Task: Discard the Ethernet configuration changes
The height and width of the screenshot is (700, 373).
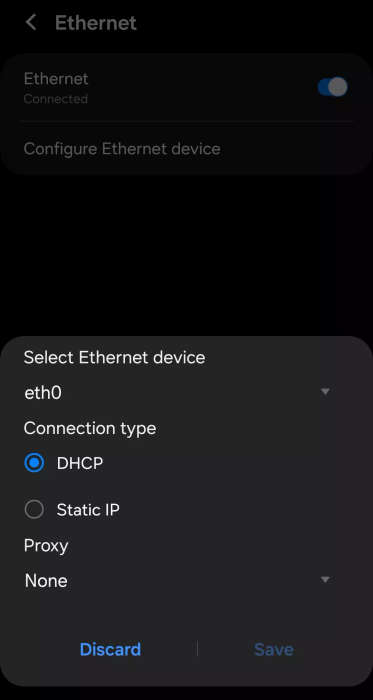Action: click(110, 649)
